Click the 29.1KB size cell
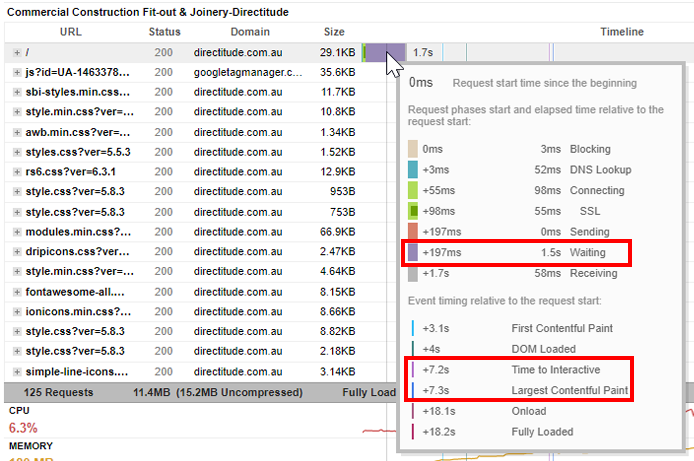 (x=337, y=53)
